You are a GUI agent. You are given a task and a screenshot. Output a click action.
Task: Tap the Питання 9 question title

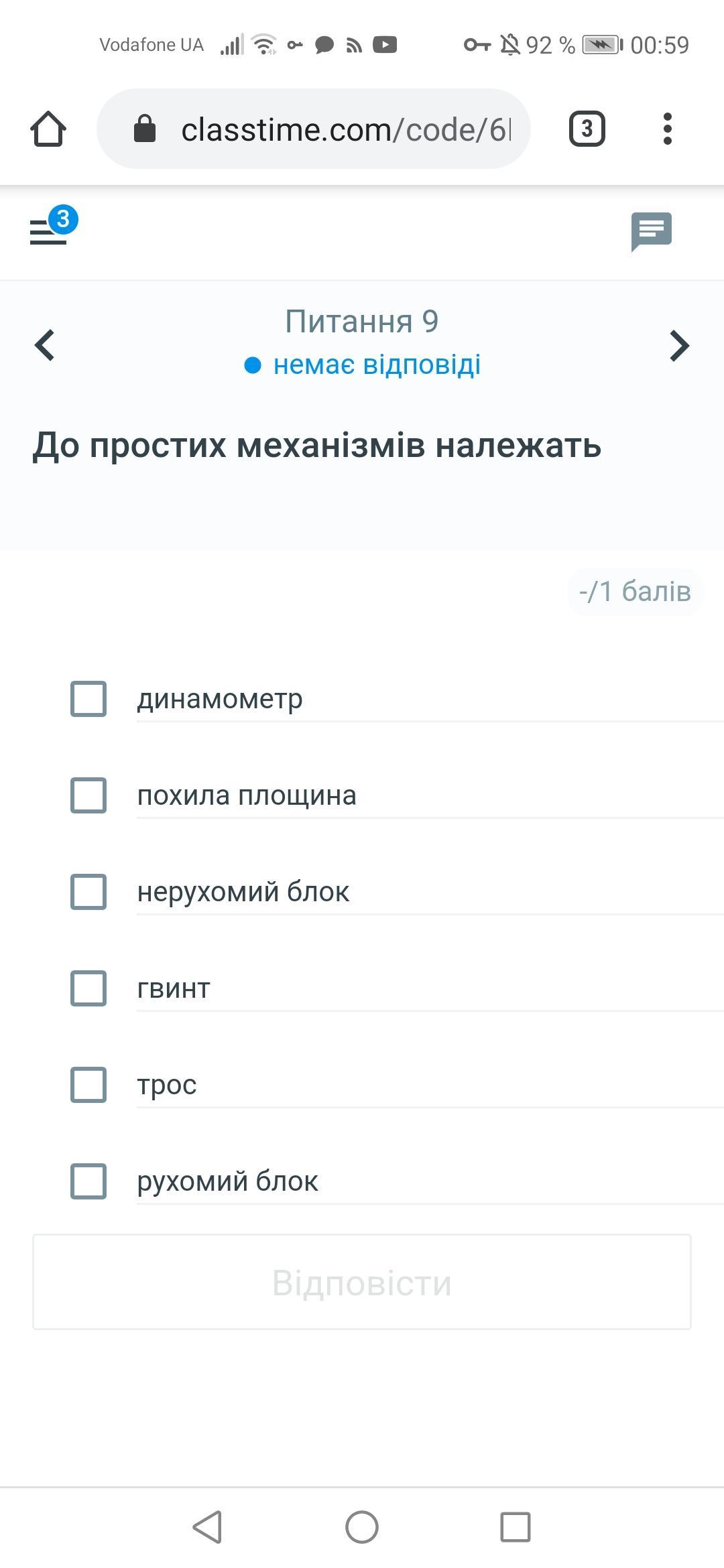click(362, 322)
